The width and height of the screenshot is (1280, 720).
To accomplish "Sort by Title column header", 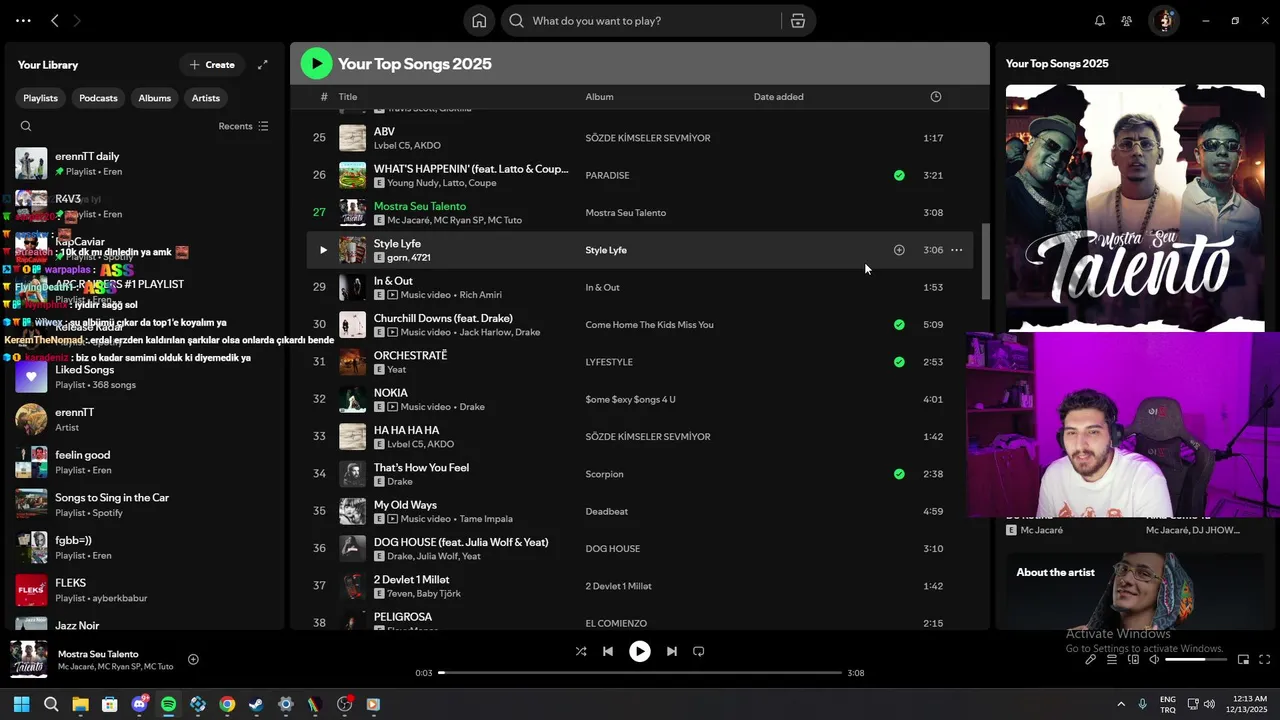I will 348,97.
